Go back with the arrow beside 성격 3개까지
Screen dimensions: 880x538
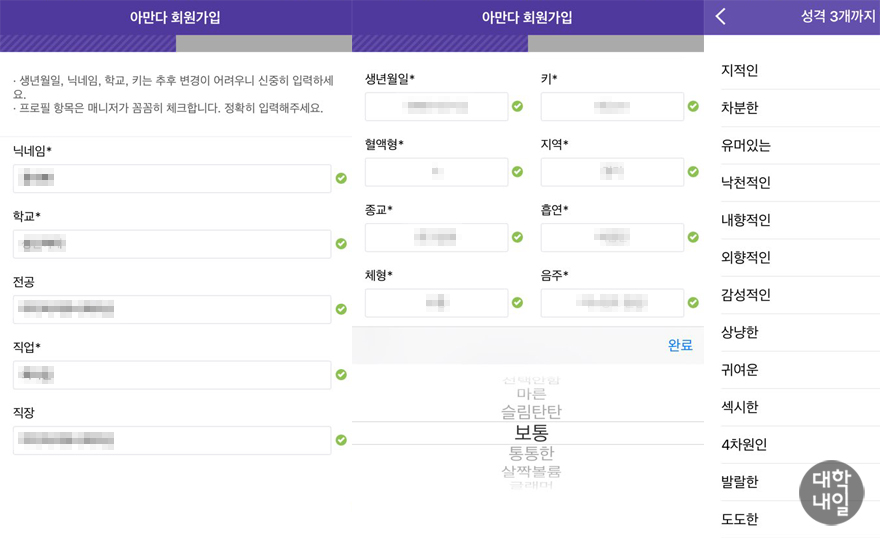[721, 16]
